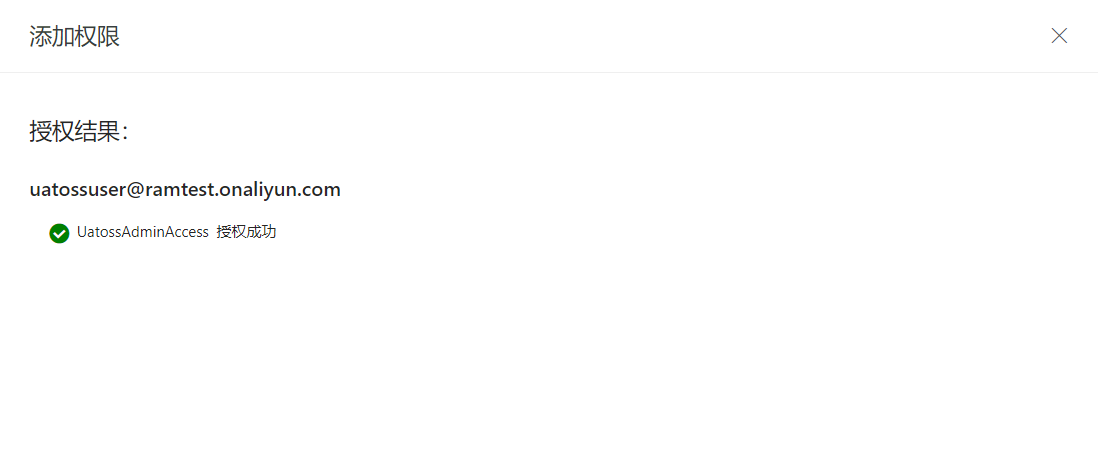The height and width of the screenshot is (454, 1098).
Task: Close the 添加权限 panel with the X
Action: pos(1059,36)
